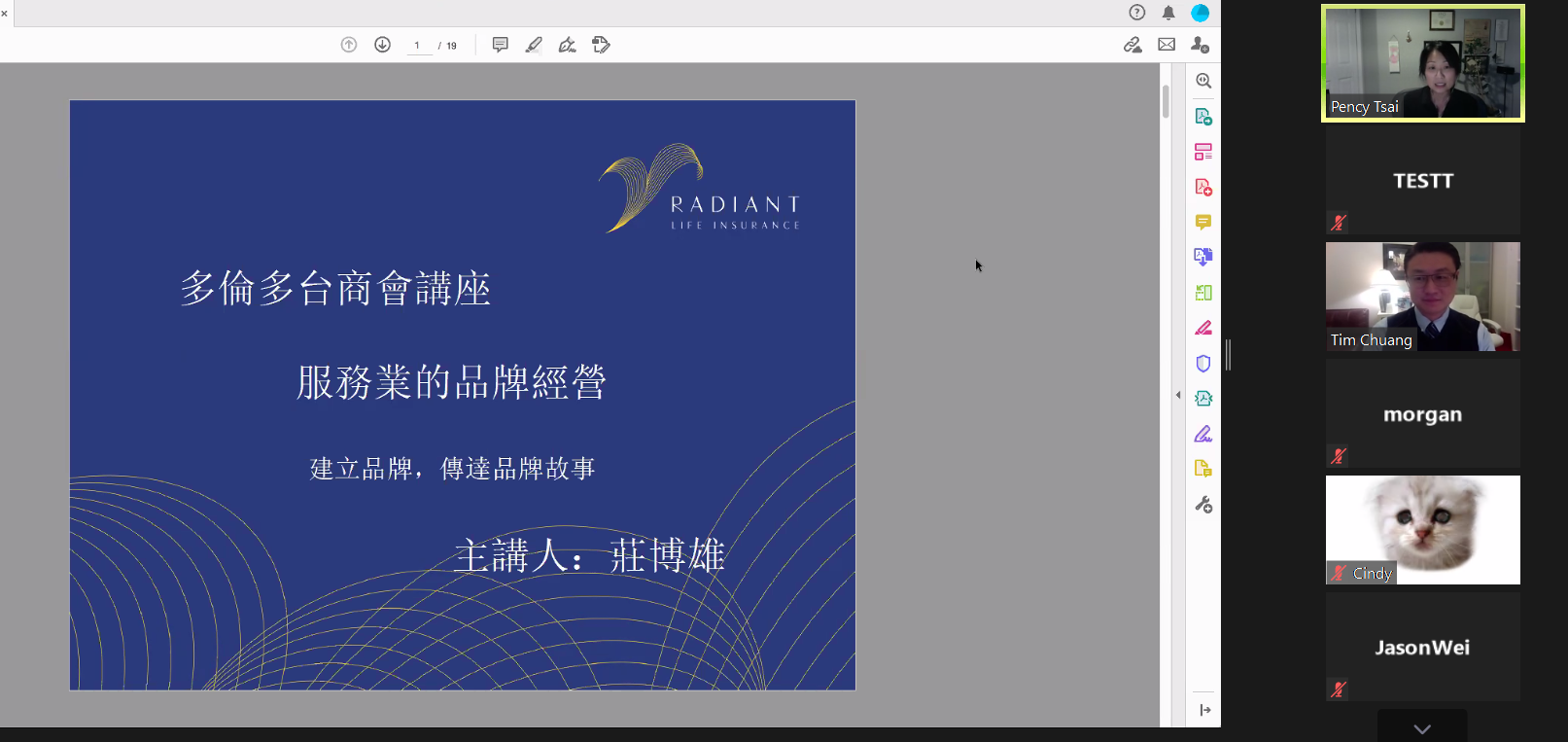Click the document vertical scrollbar thumb

coord(1166,101)
